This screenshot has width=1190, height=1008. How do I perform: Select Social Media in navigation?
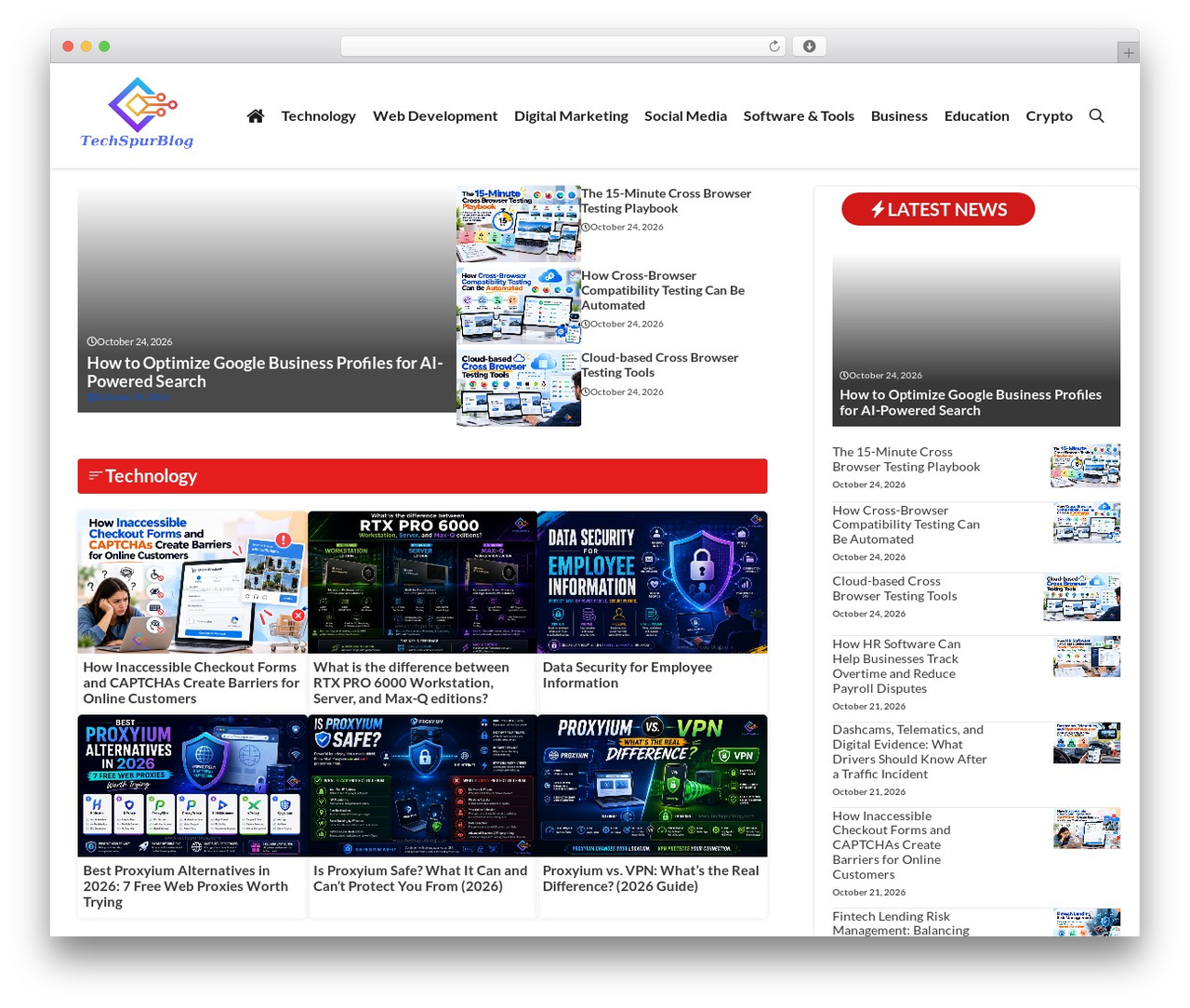pos(685,115)
